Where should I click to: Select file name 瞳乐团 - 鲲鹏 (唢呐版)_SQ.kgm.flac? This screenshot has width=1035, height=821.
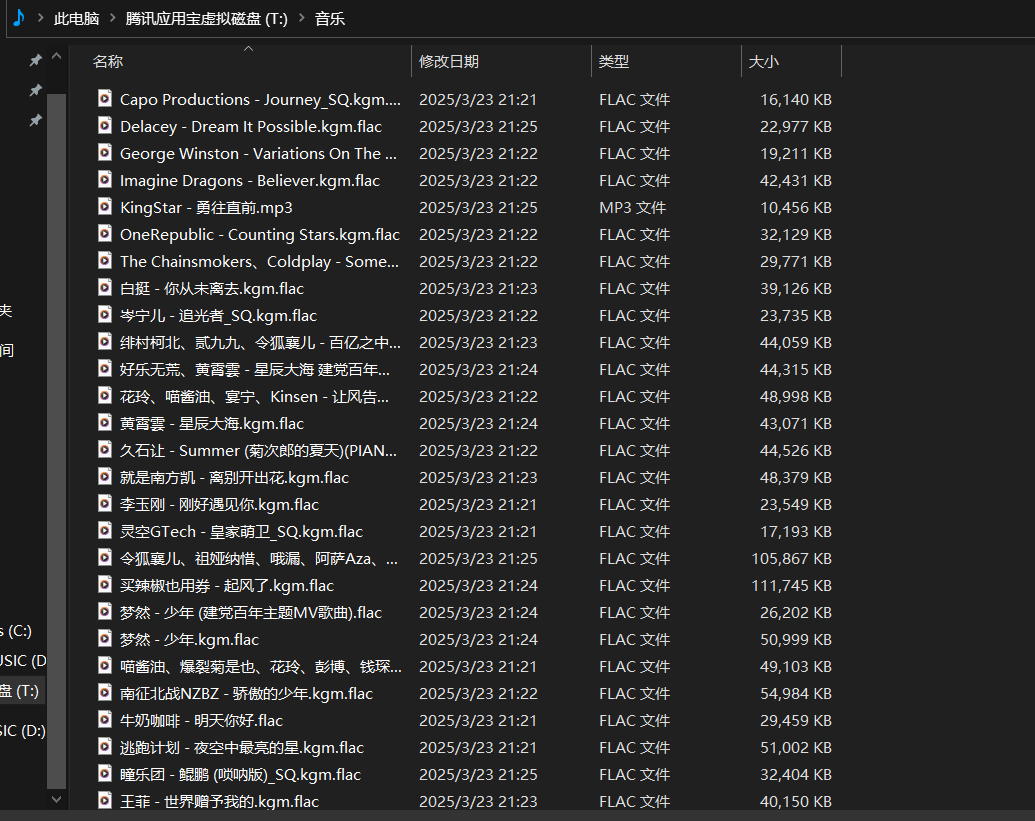click(x=240, y=775)
